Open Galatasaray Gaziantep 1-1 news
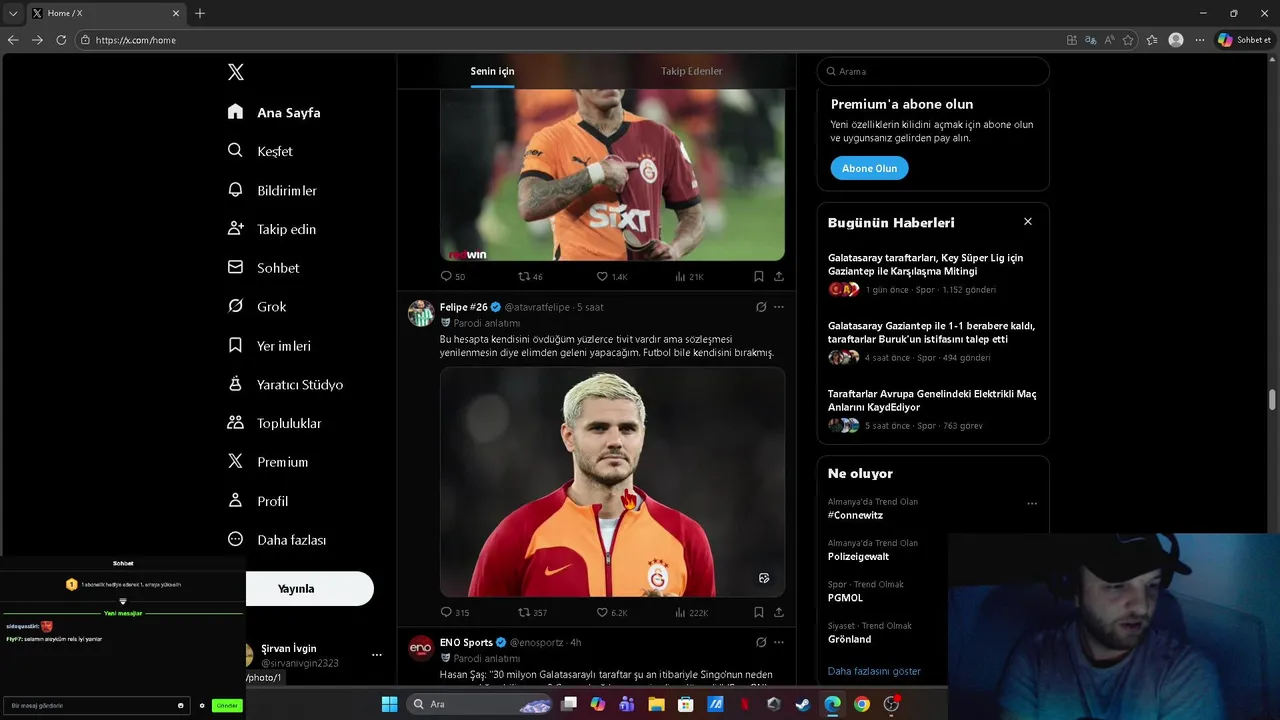 coord(932,342)
